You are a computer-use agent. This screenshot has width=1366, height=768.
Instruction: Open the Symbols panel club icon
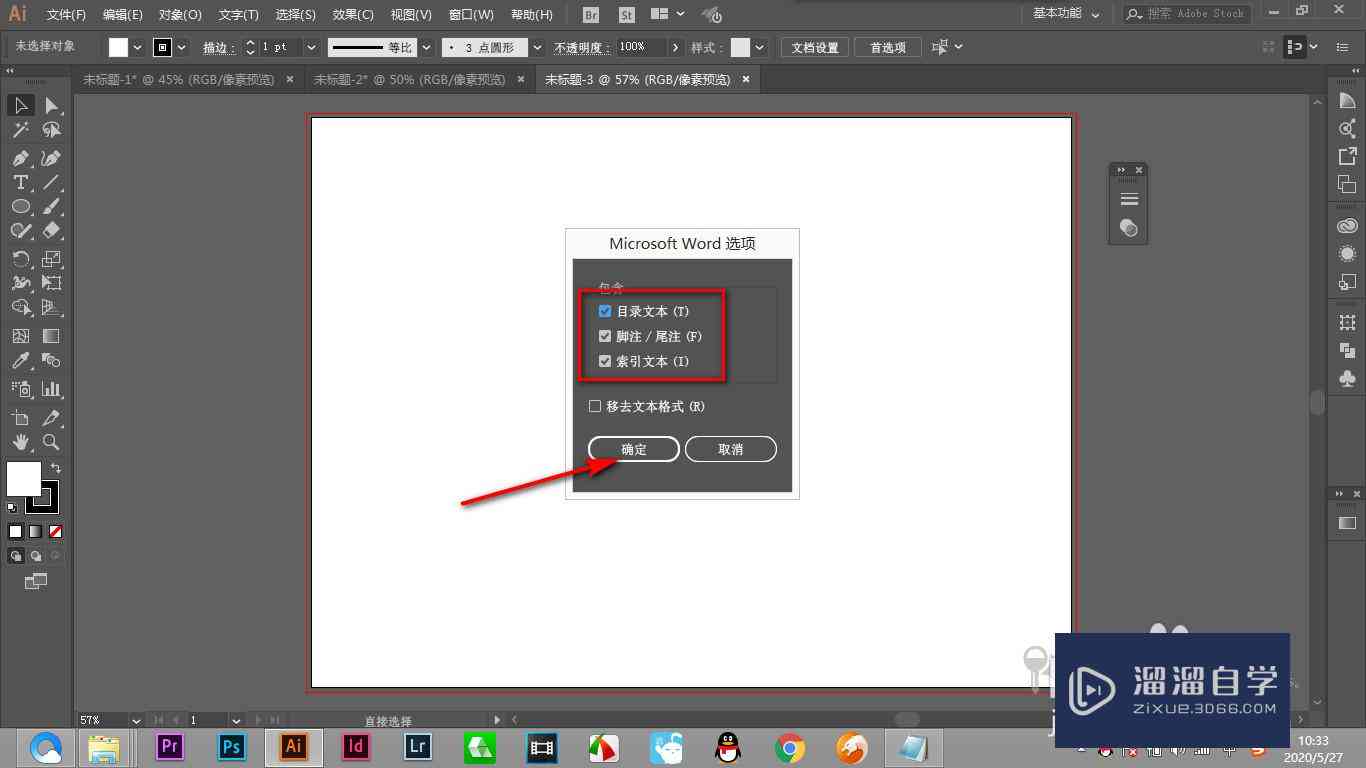click(1347, 379)
